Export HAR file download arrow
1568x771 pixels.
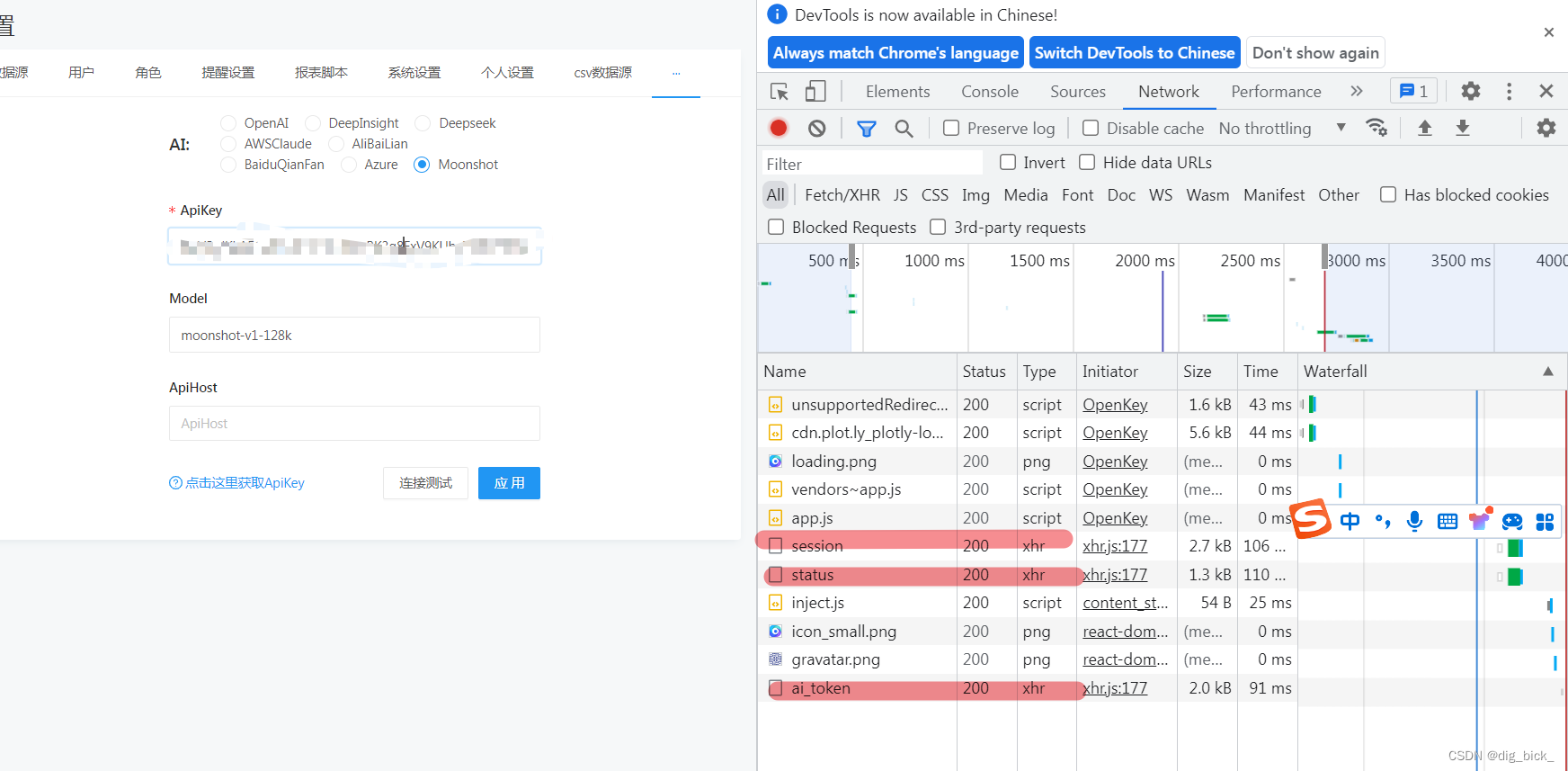pos(1463,128)
